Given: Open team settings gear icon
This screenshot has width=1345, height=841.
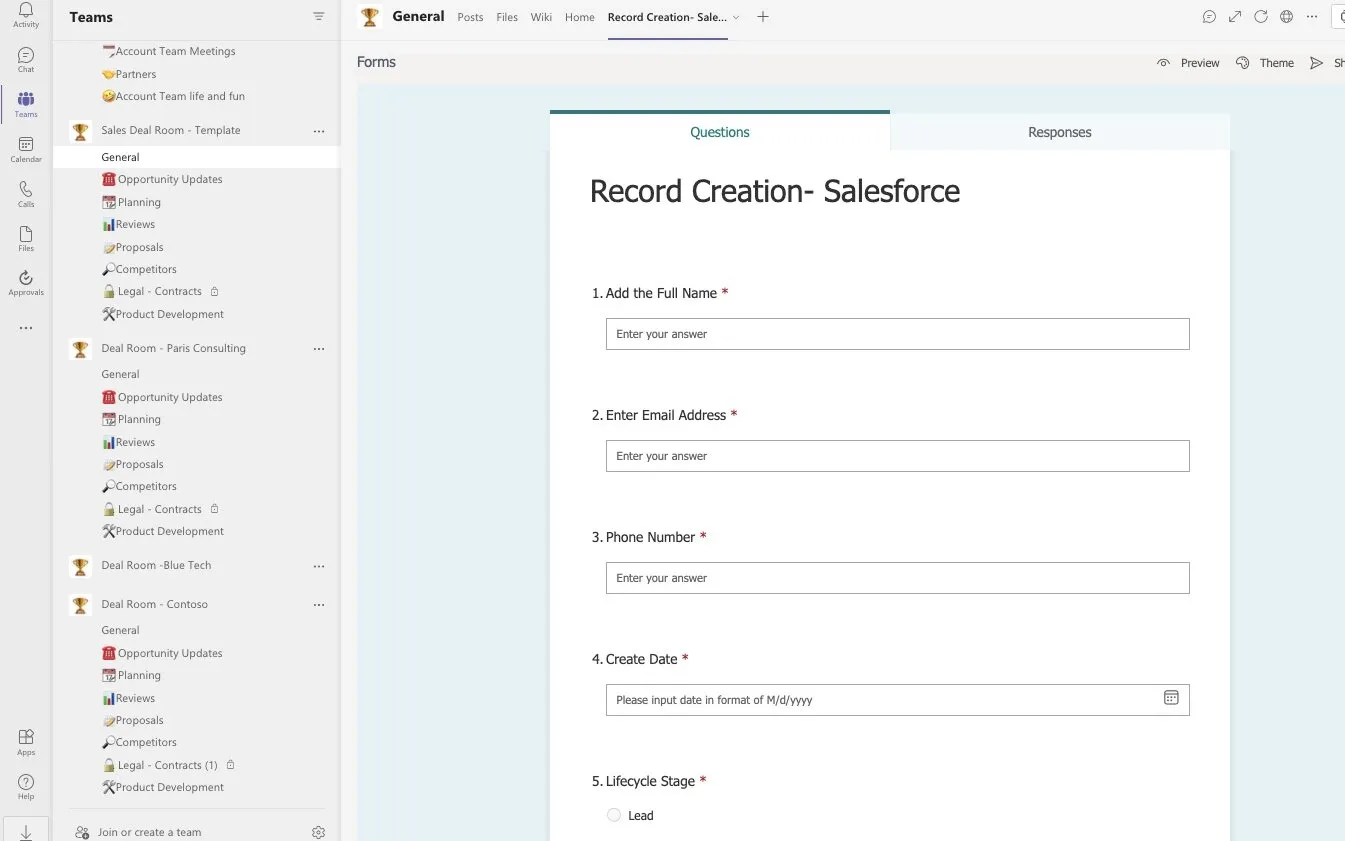Looking at the screenshot, I should [318, 832].
